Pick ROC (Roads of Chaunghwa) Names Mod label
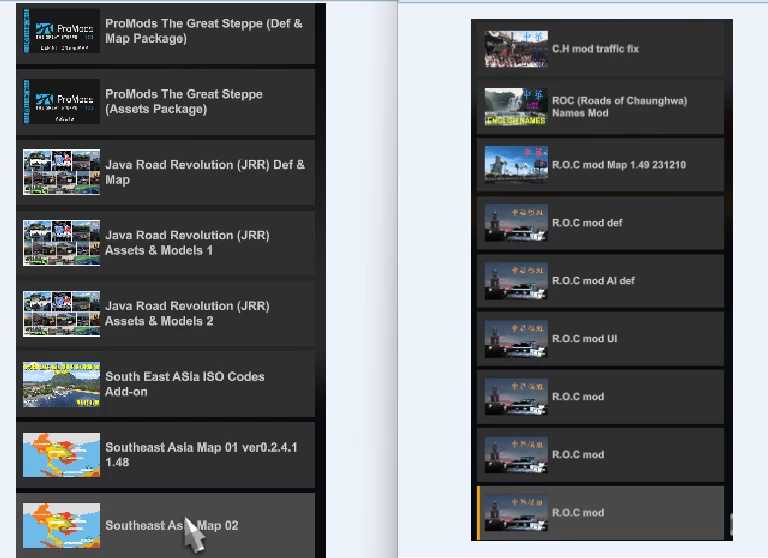The image size is (768, 558). [619, 107]
